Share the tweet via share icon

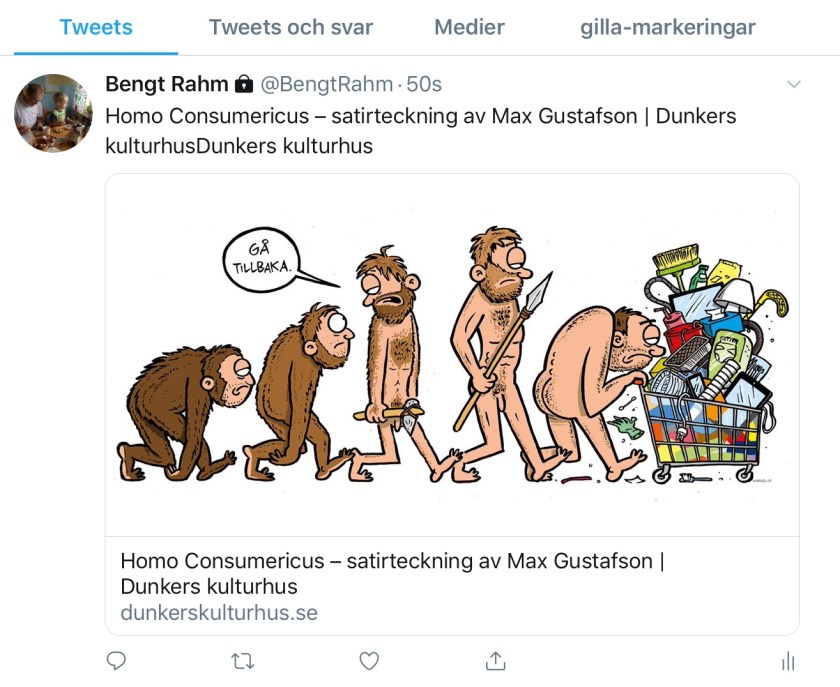coord(495,661)
